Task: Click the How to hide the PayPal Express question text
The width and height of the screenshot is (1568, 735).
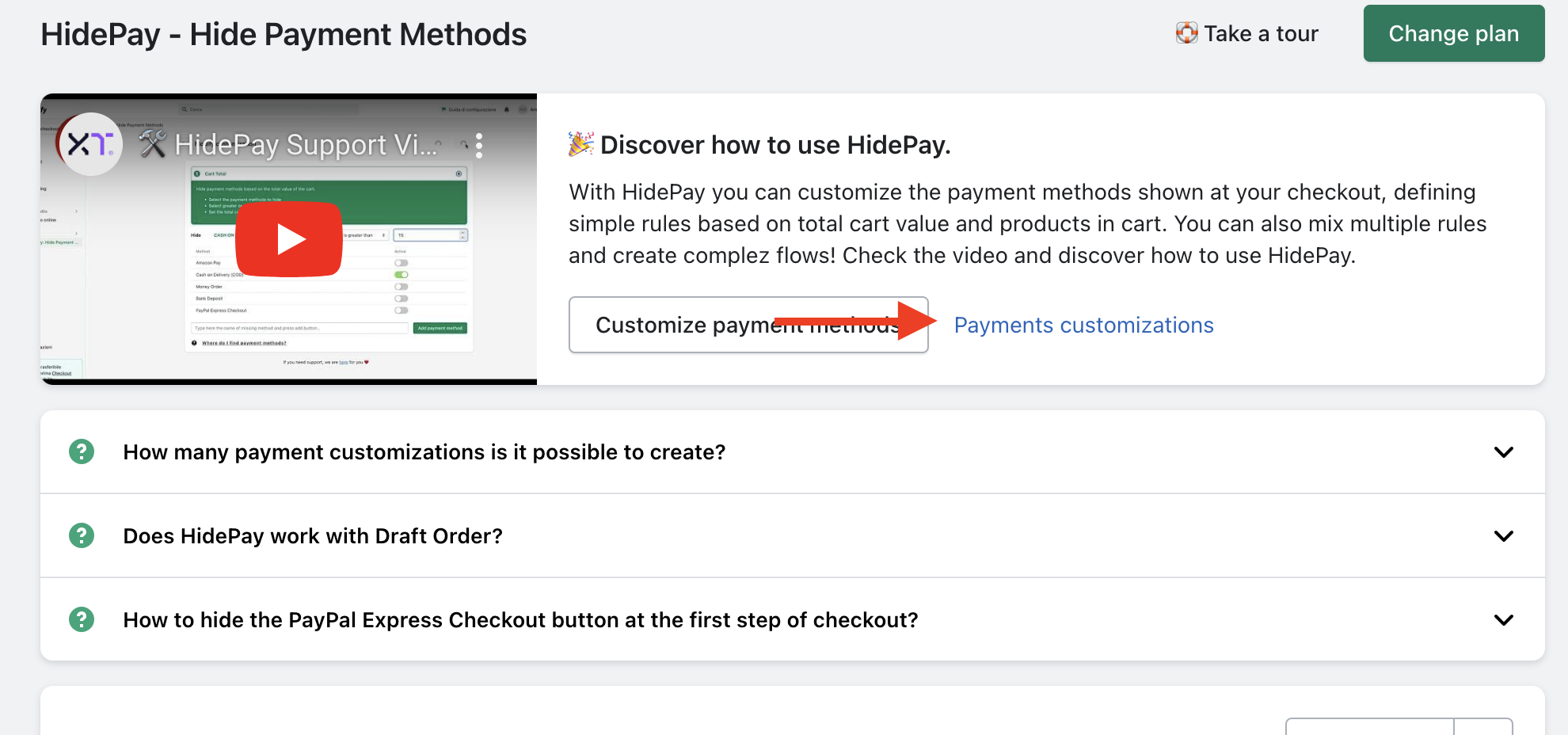Action: click(x=521, y=620)
